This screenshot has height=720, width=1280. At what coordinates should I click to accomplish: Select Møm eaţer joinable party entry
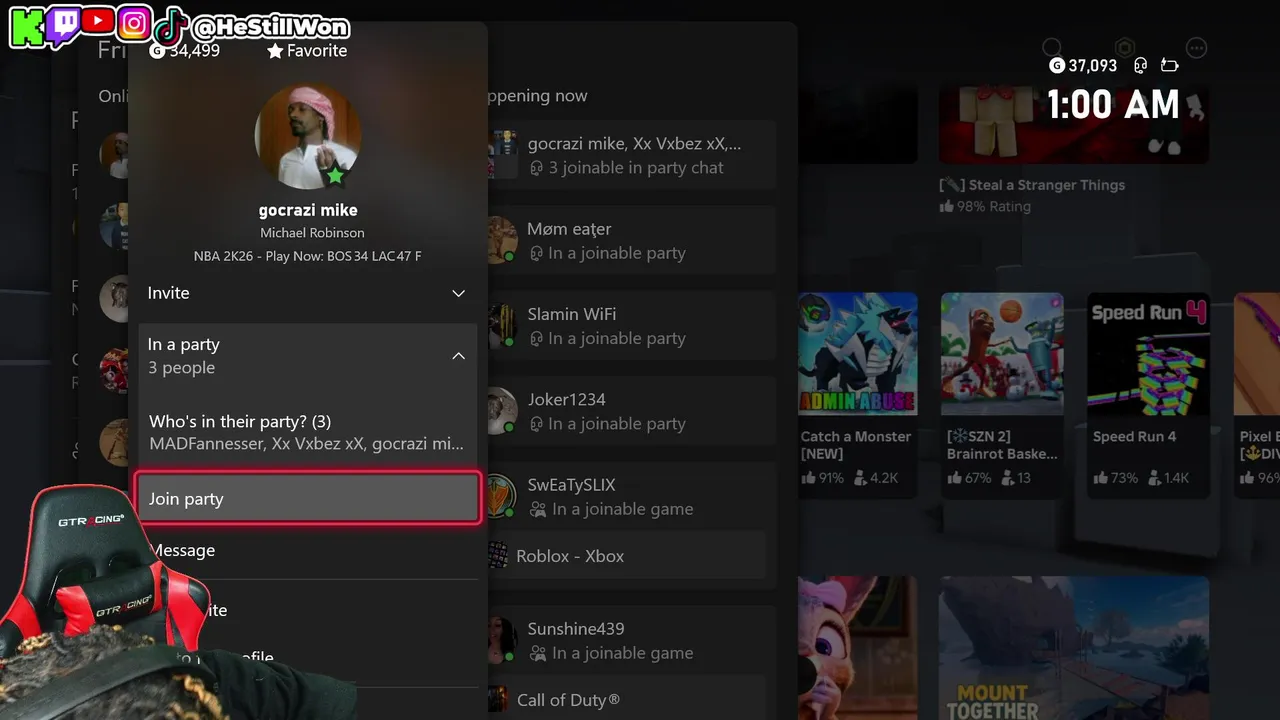pos(631,241)
